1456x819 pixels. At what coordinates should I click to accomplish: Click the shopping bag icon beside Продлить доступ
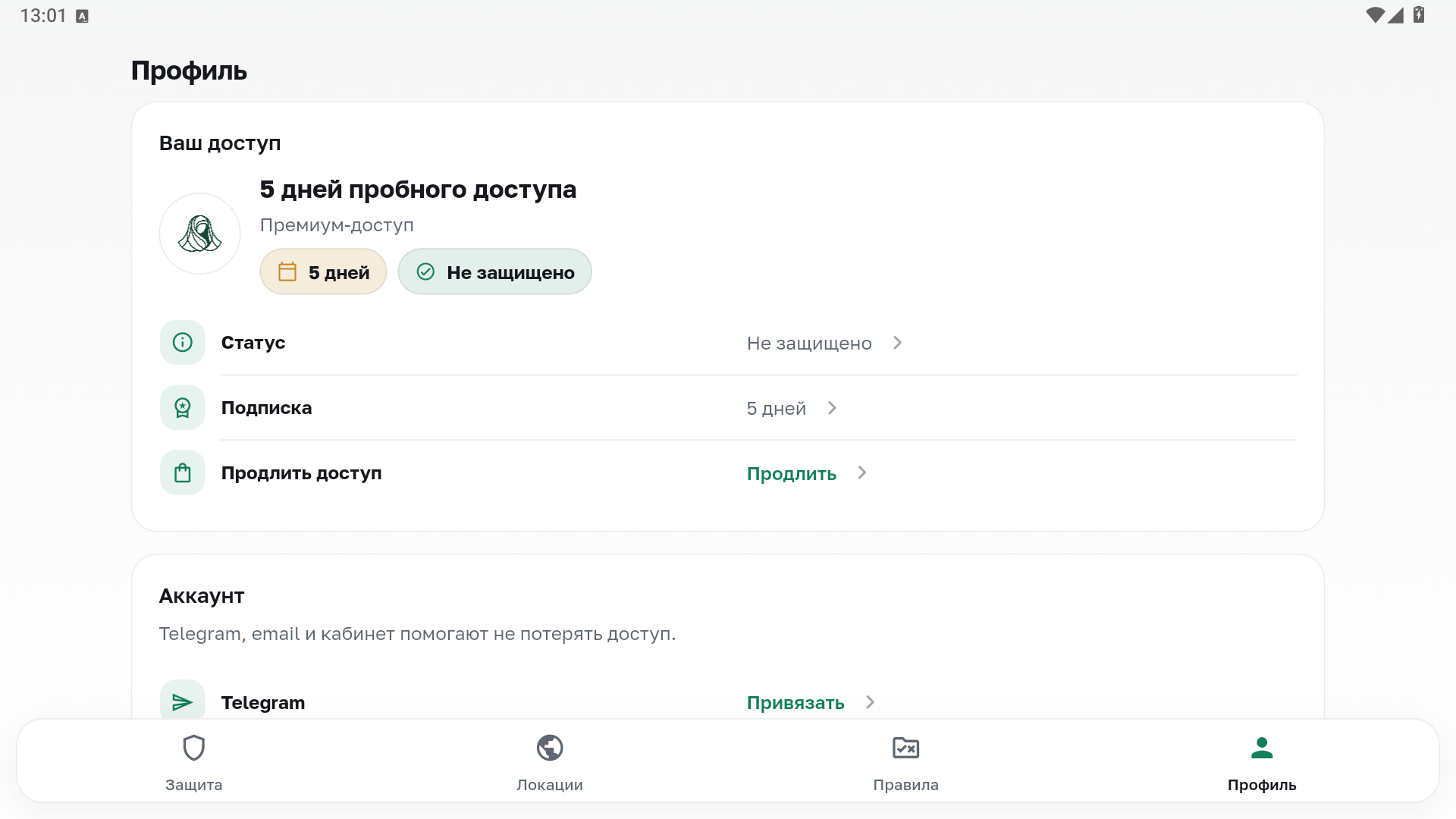[183, 473]
